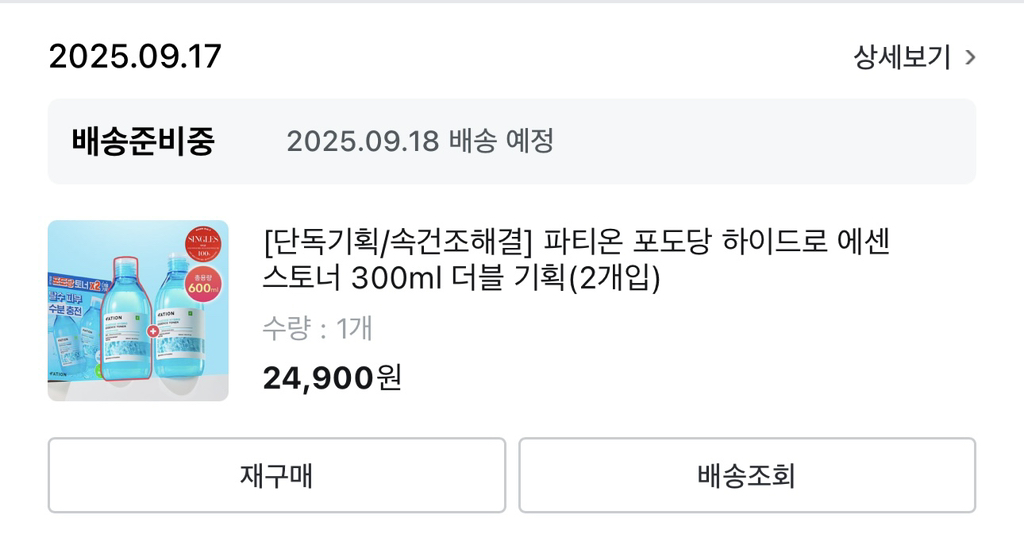Click the 수량 : 1개 quantity label
Screen dimensions: 1024x542
(x=317, y=328)
